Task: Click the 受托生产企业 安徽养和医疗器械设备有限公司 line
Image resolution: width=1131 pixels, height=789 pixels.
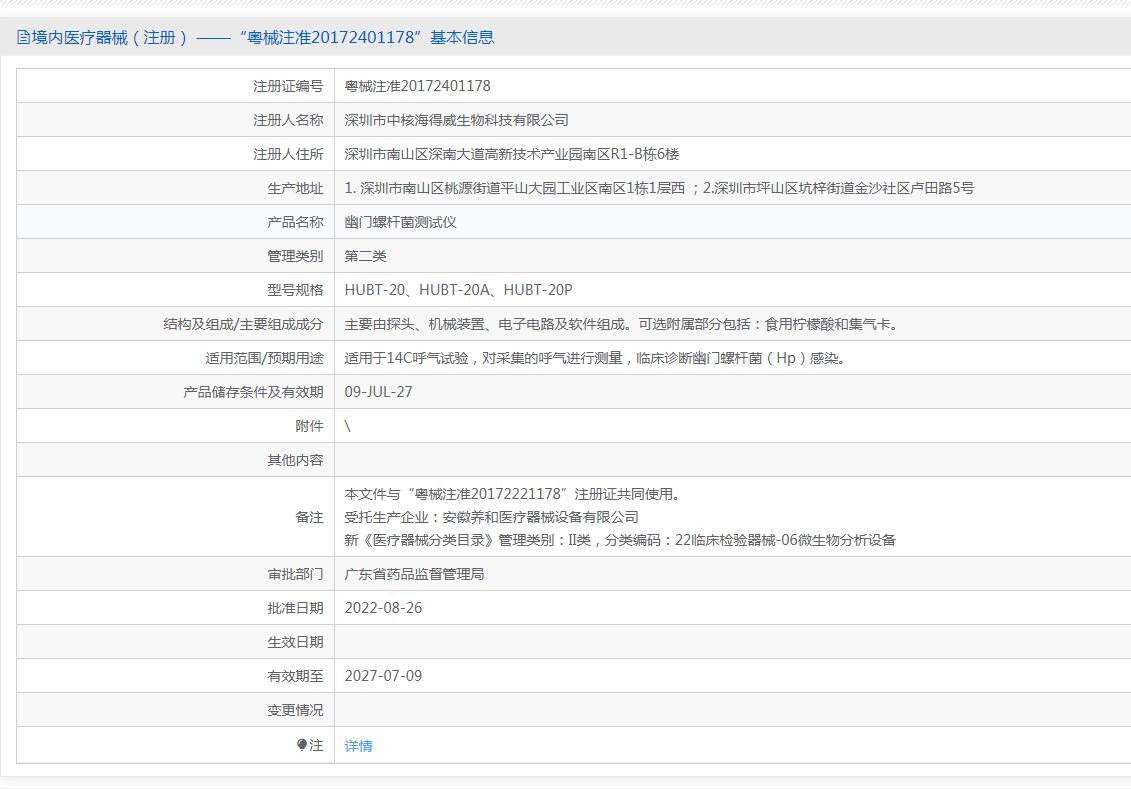Action: click(491, 517)
